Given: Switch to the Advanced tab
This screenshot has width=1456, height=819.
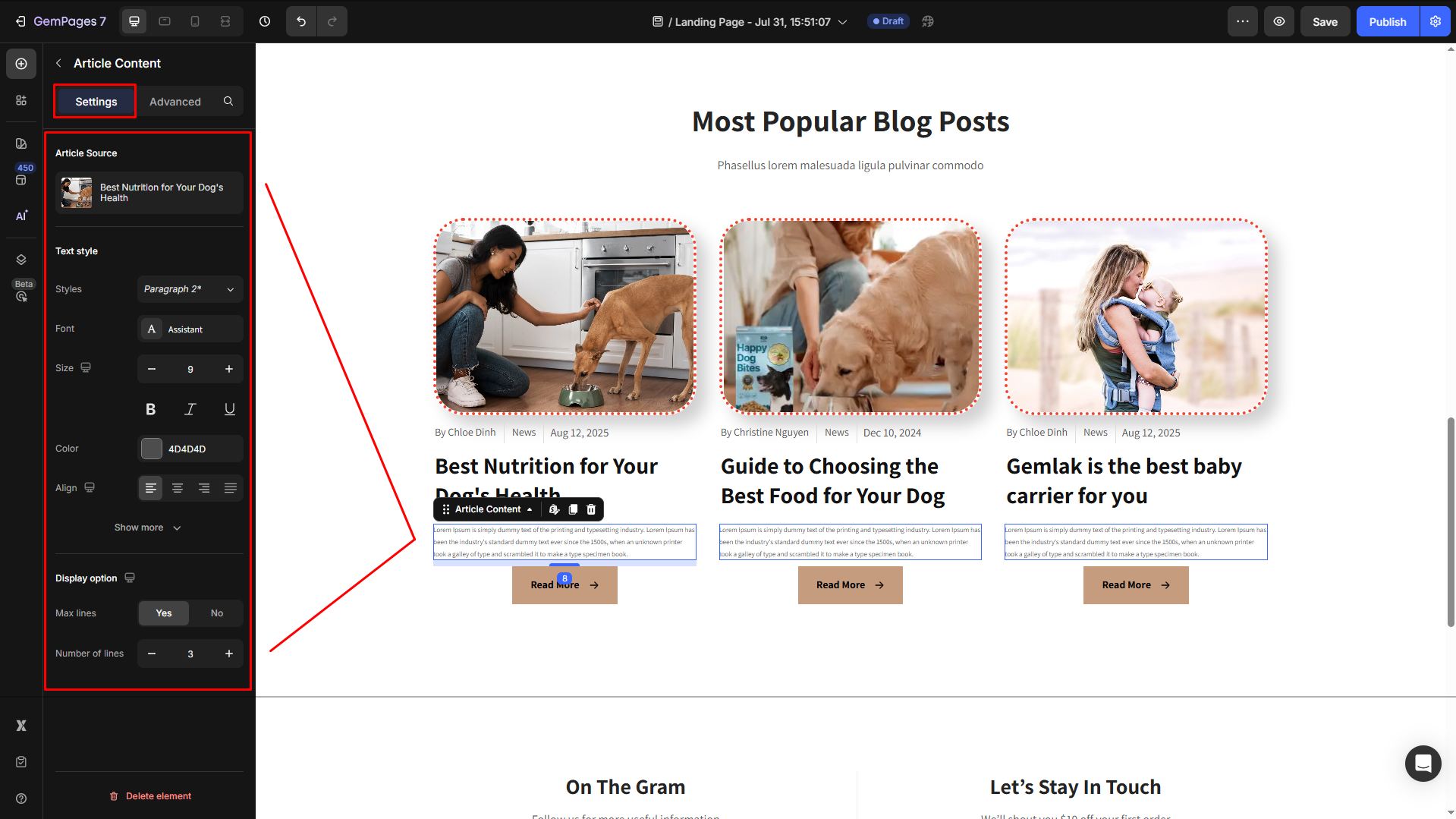Looking at the screenshot, I should point(175,102).
